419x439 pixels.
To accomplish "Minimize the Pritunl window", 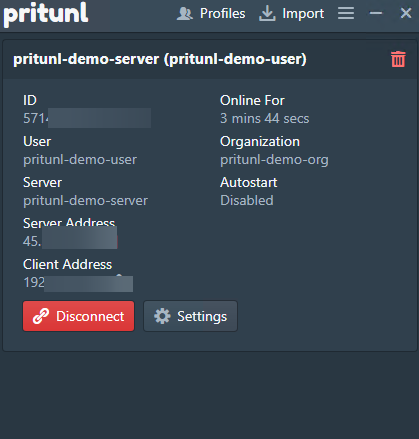I will tap(376, 13).
